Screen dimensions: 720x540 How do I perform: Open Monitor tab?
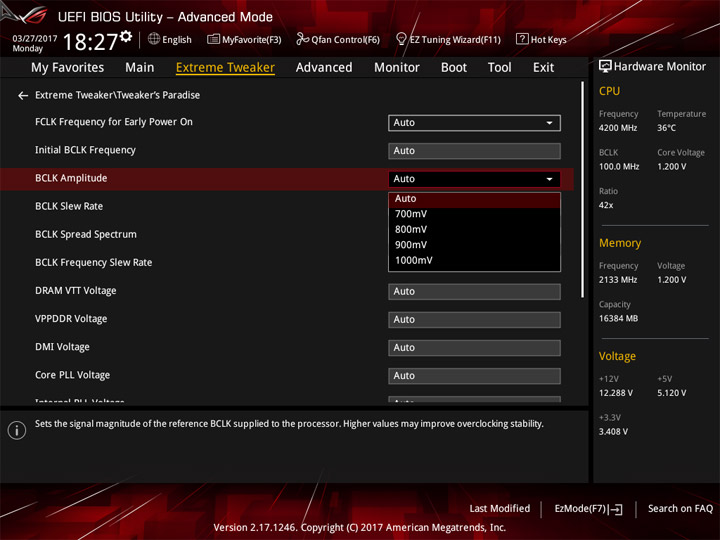pyautogui.click(x=397, y=68)
